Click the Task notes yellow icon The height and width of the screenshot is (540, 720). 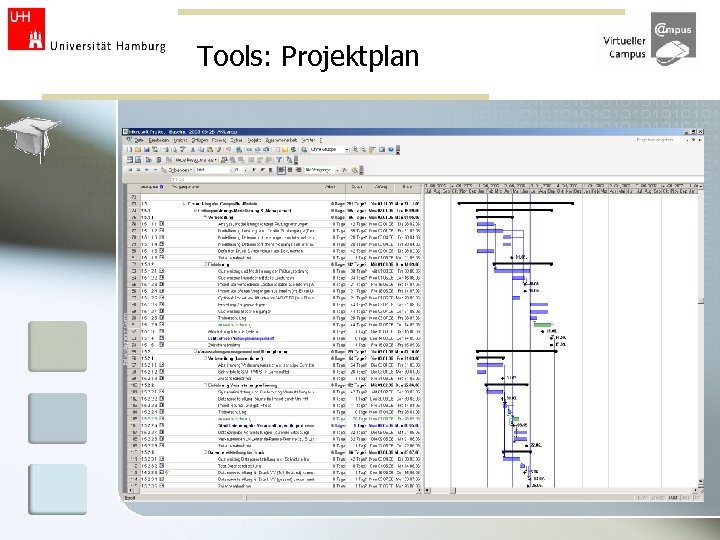coord(285,149)
